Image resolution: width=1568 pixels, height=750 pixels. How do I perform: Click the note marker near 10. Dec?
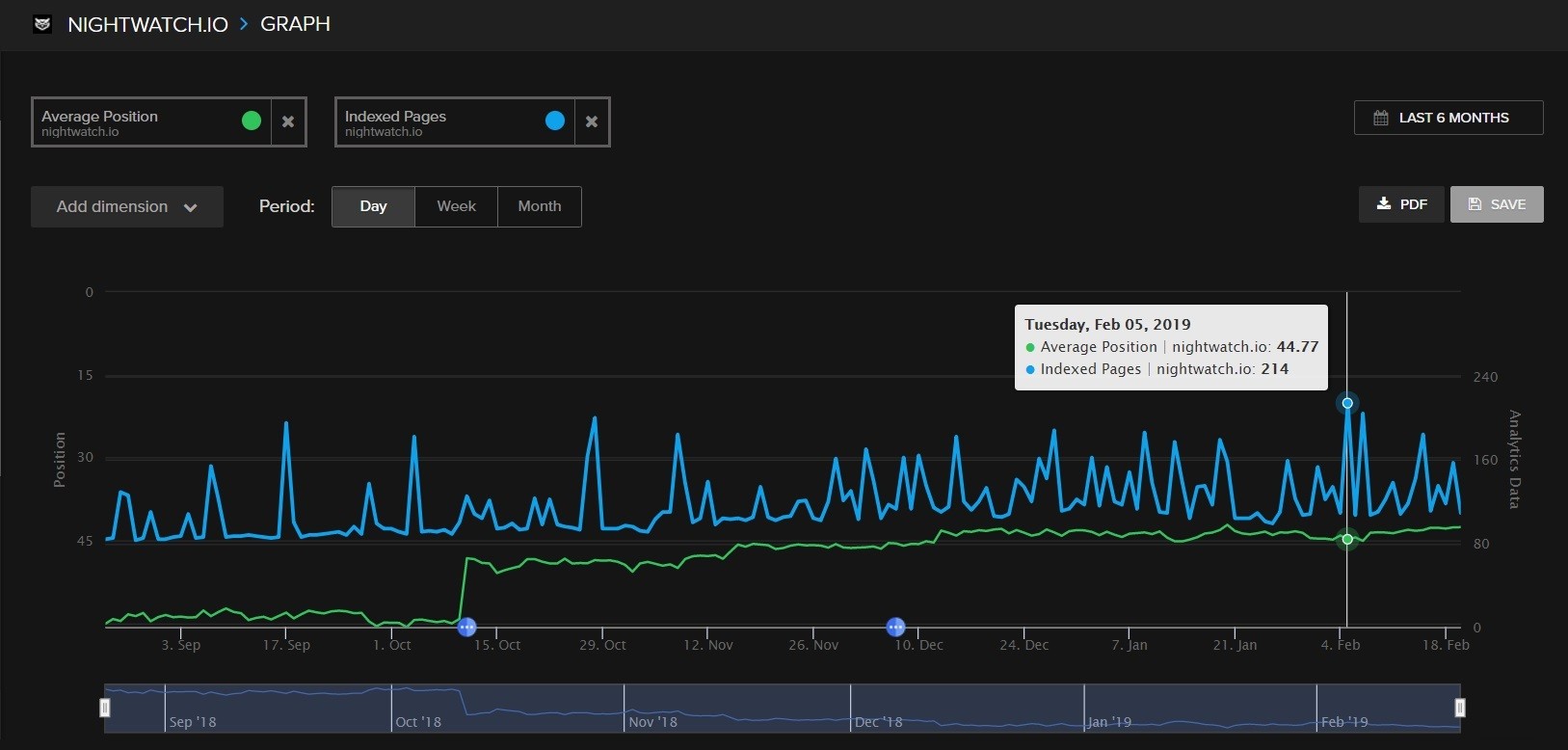(x=895, y=628)
